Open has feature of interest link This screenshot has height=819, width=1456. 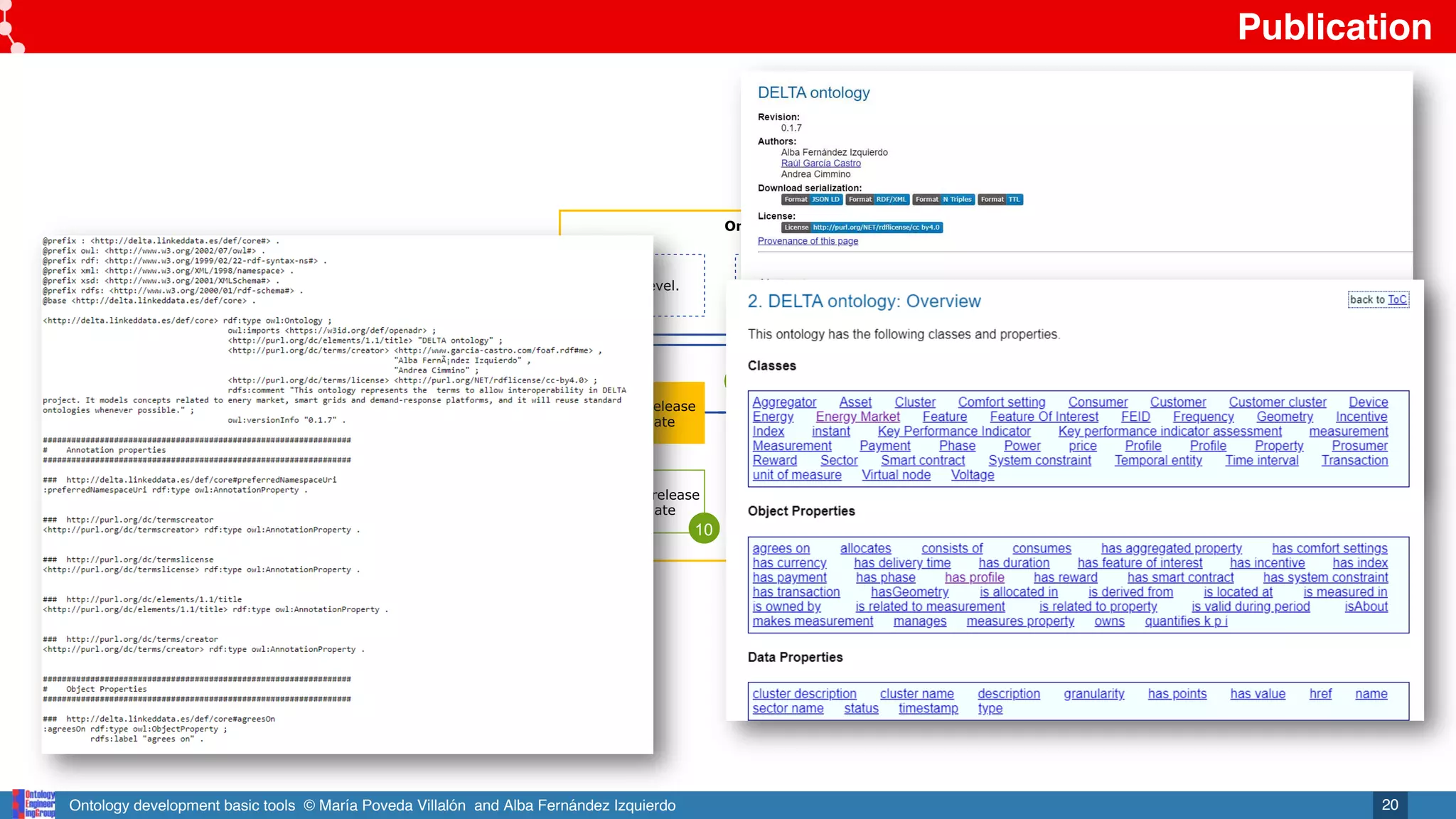tap(1140, 563)
